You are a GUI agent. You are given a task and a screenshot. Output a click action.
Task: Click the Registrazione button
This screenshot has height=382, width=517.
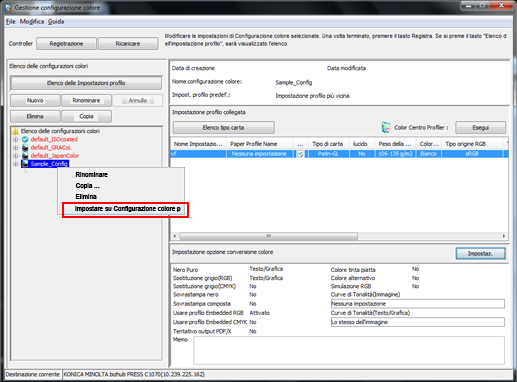coord(66,44)
